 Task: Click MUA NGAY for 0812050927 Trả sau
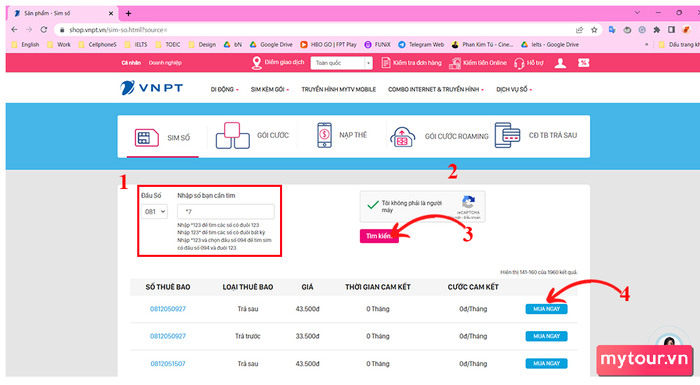point(546,309)
